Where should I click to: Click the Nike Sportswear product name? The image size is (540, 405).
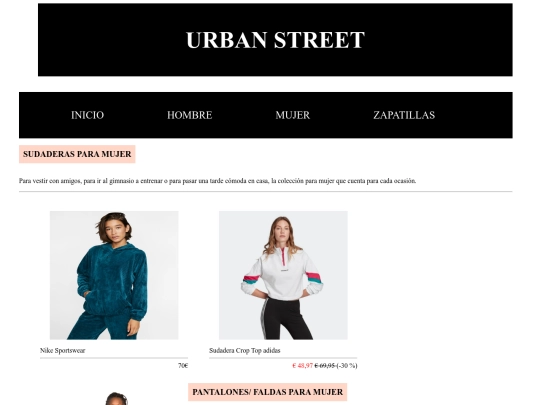pyautogui.click(x=62, y=351)
